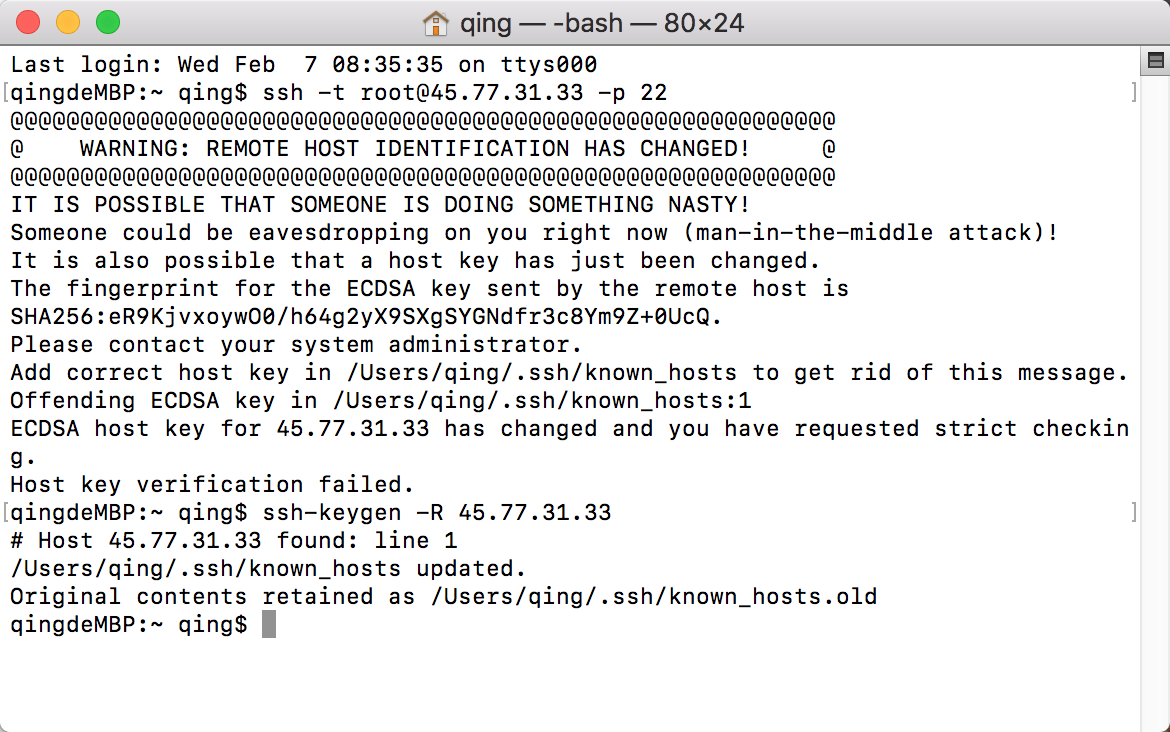Click the window title "qing — -bash — 80×24"
The height and width of the screenshot is (732, 1170).
pos(601,23)
